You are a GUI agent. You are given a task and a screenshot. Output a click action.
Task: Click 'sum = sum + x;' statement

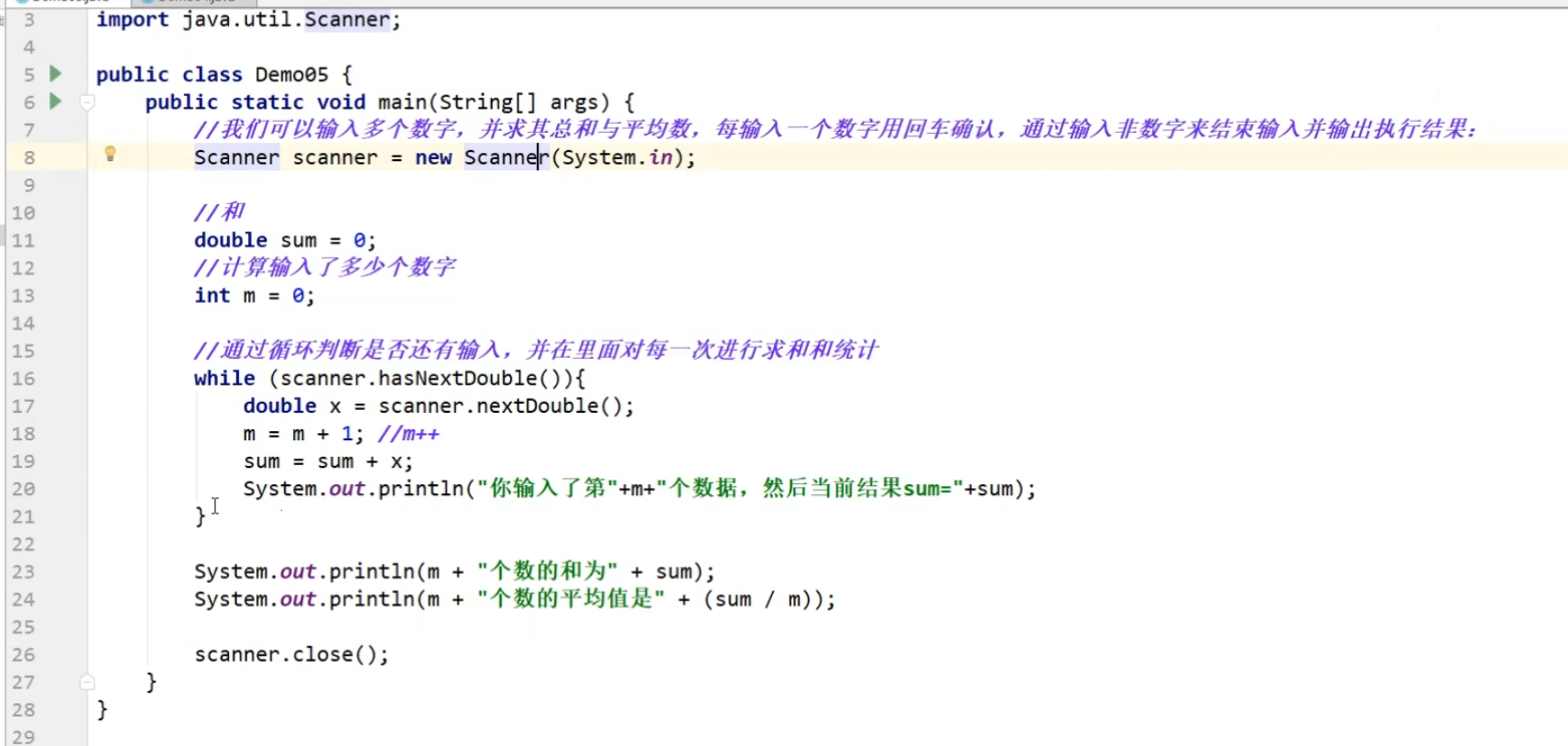pos(328,461)
